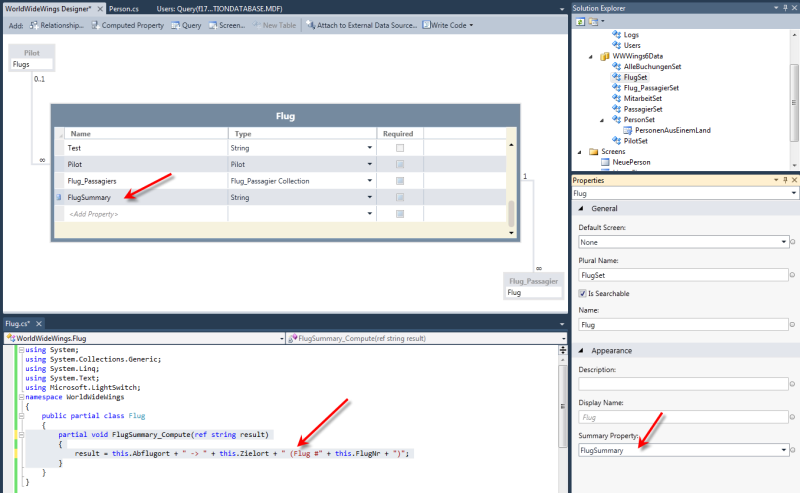Add a Computed Property from toolbar
This screenshot has height=493, width=800.
click(130, 24)
